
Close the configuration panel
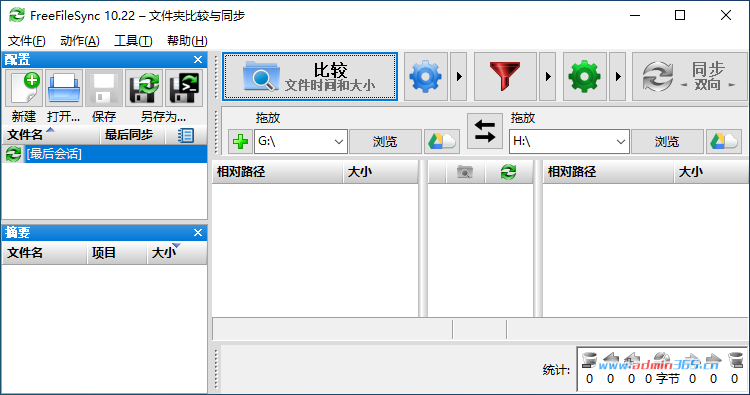tap(198, 60)
